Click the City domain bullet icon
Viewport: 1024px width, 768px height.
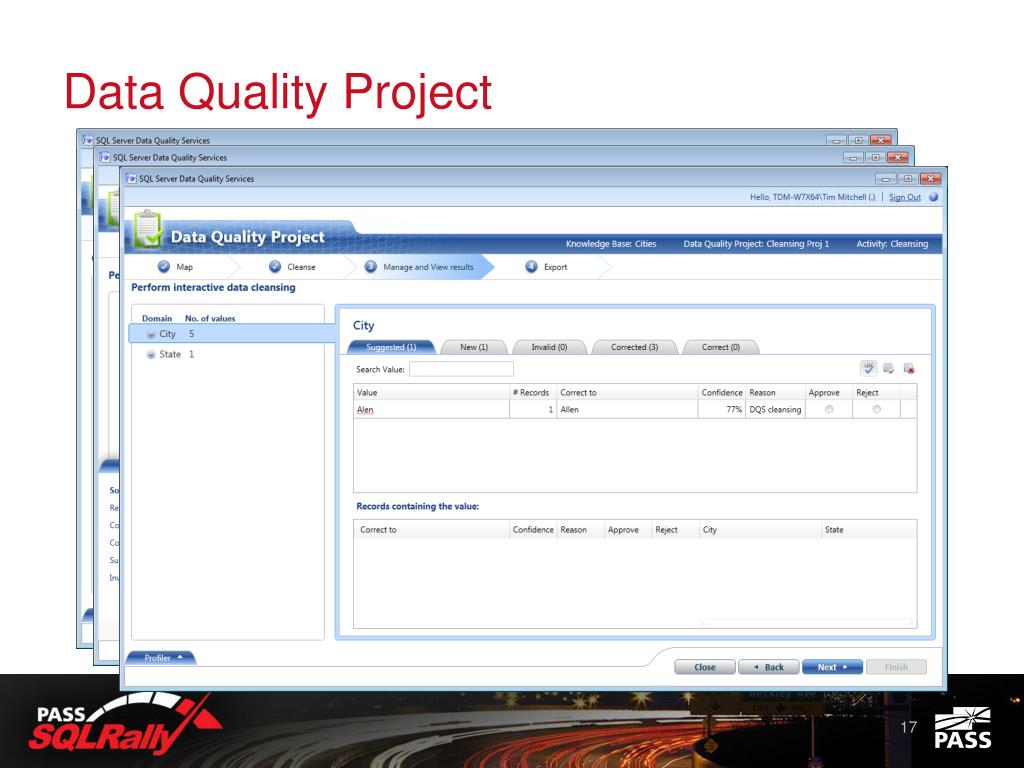[151, 334]
